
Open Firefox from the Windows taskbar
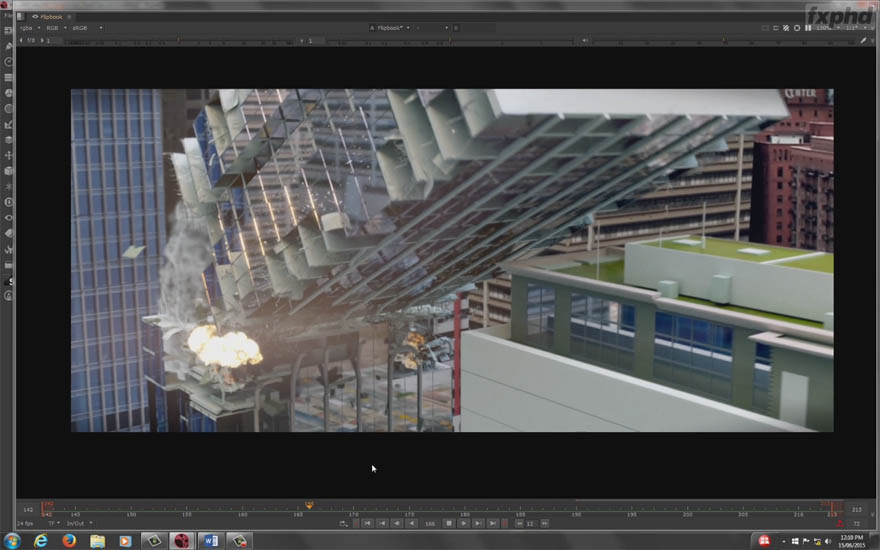69,541
